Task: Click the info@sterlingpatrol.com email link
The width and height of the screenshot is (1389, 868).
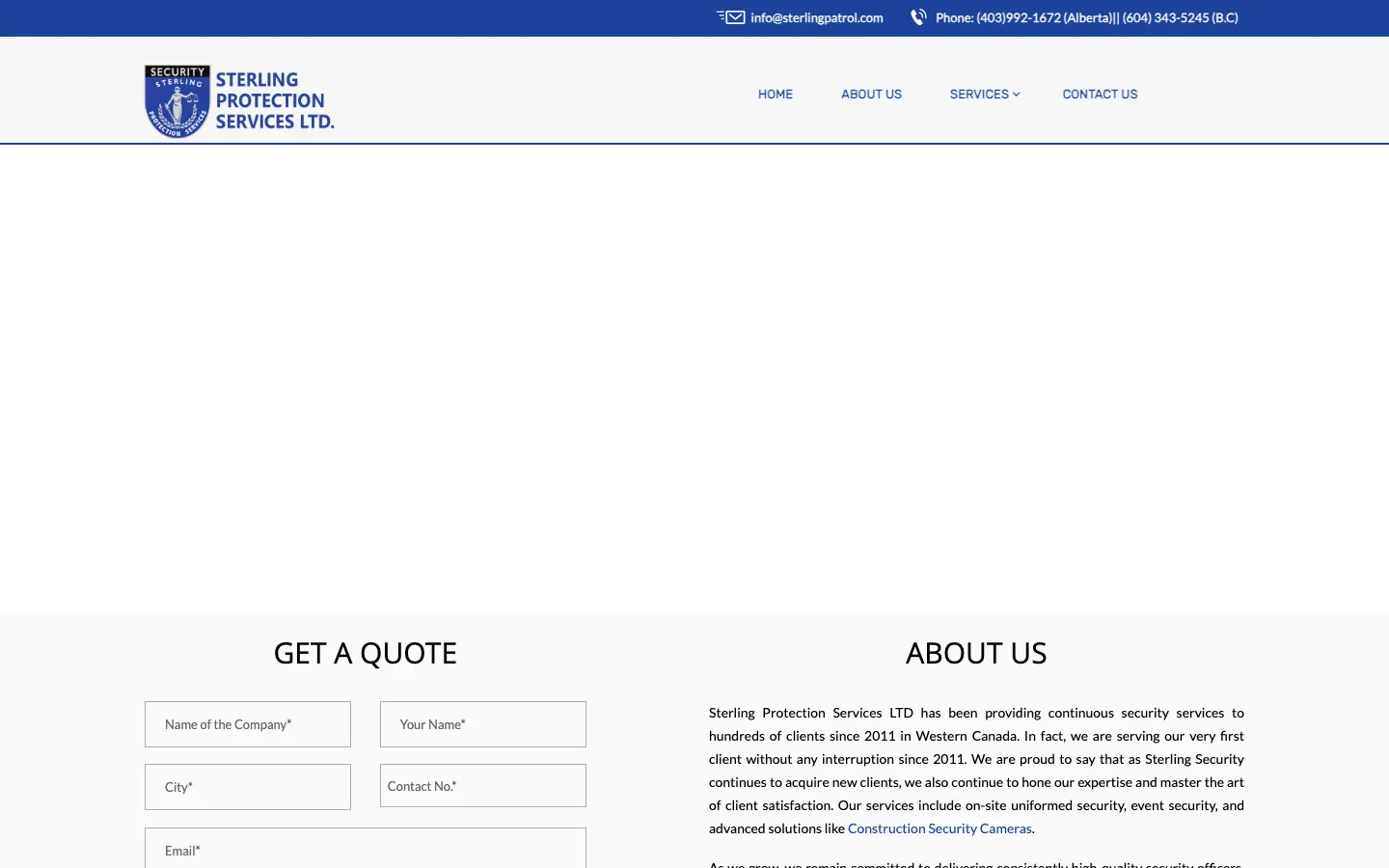Action: (x=817, y=17)
